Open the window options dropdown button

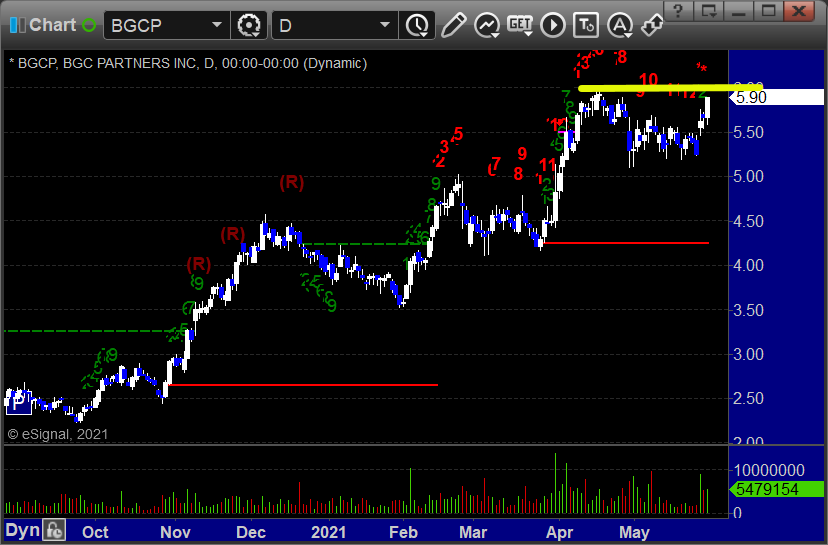pos(709,11)
